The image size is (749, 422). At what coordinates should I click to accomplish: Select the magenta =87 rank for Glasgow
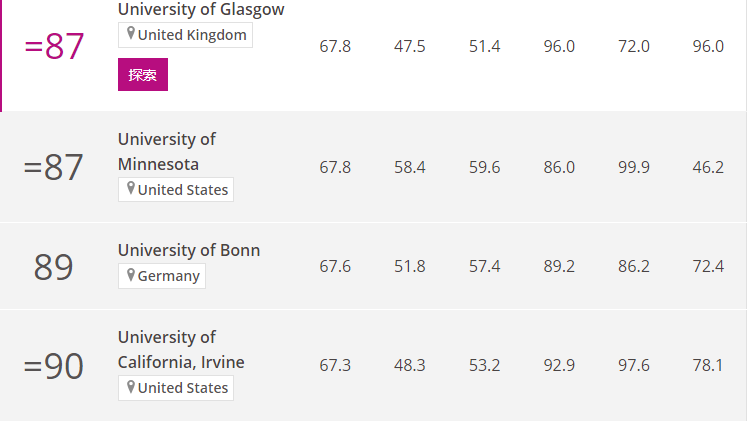54,46
